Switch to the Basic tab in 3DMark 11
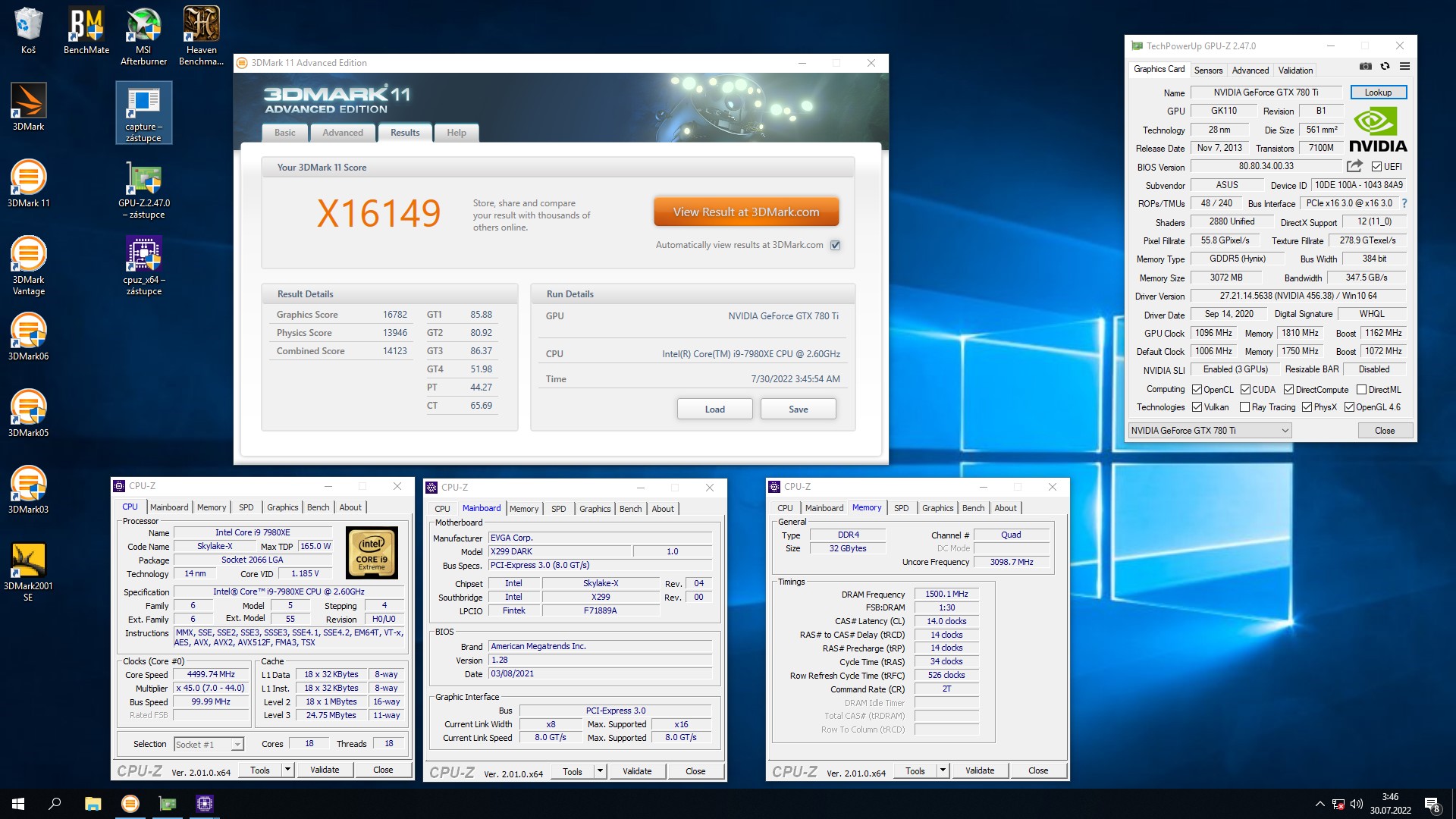Screen dimensions: 1456x819 click(x=285, y=133)
